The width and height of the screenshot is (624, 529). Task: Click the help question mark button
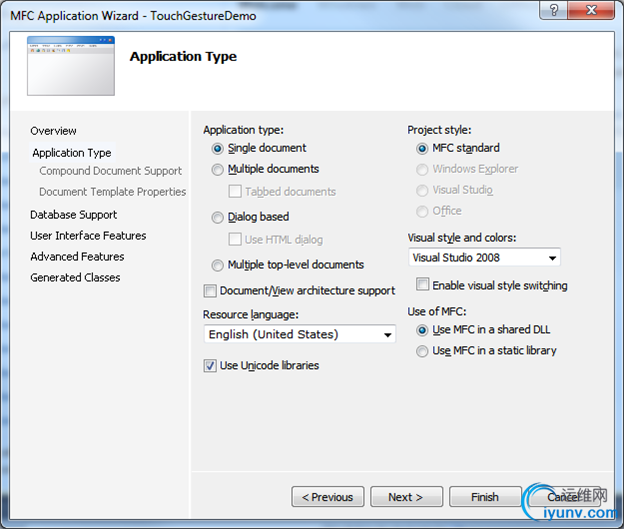(x=554, y=10)
